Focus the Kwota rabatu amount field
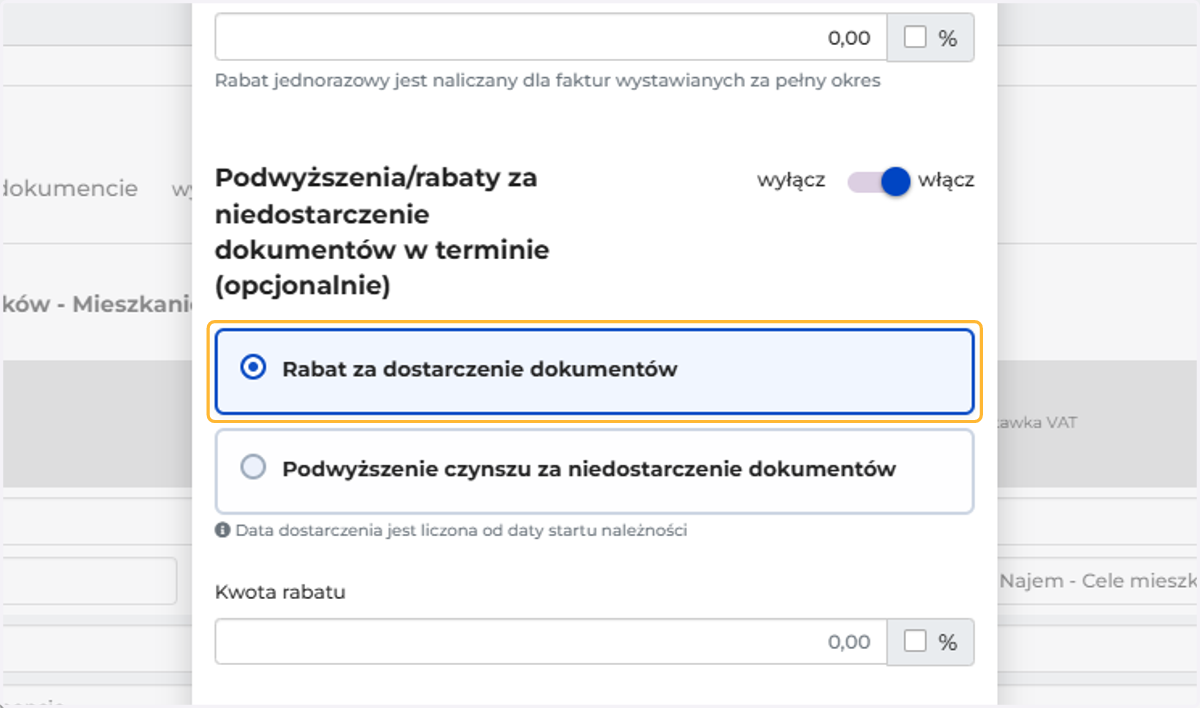The width and height of the screenshot is (1200, 708). coord(551,641)
